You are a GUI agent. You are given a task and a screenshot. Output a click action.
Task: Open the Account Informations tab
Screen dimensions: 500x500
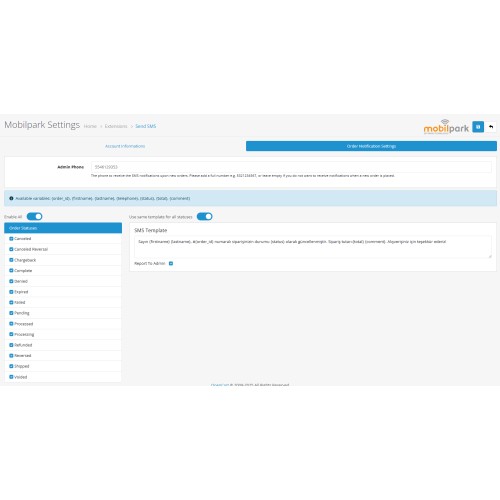(125, 146)
